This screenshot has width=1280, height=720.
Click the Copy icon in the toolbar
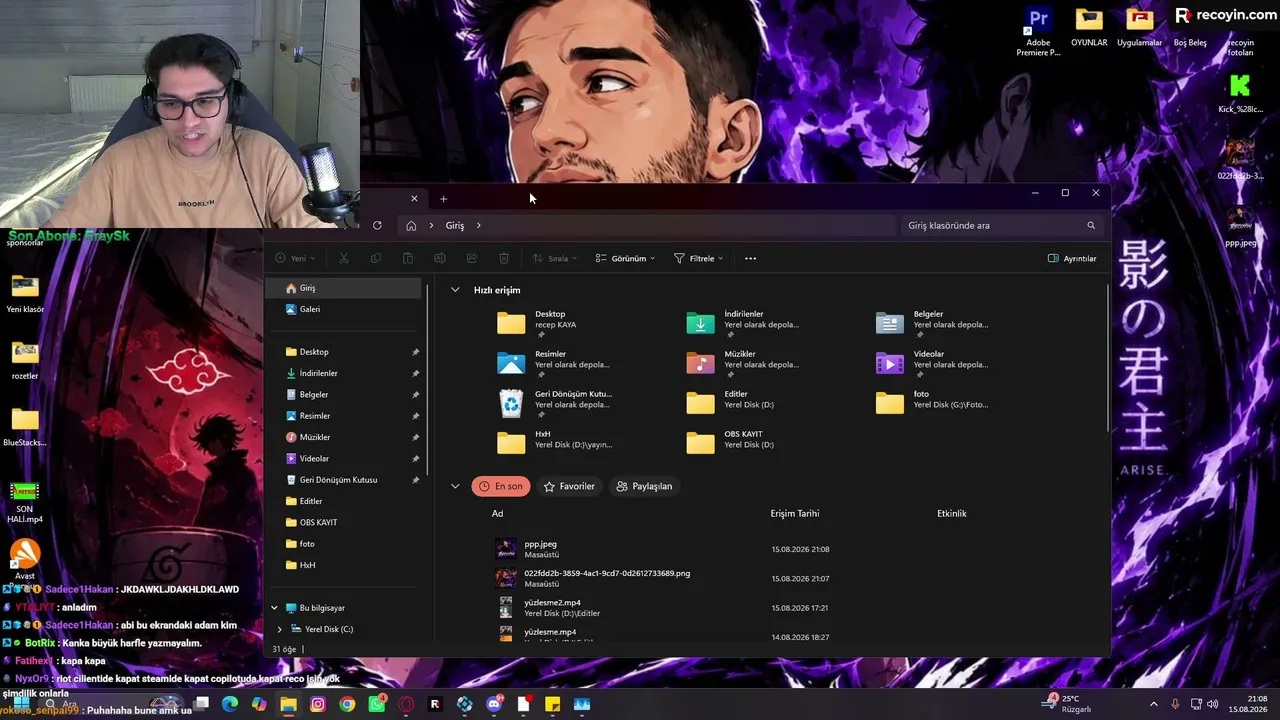pyautogui.click(x=375, y=258)
